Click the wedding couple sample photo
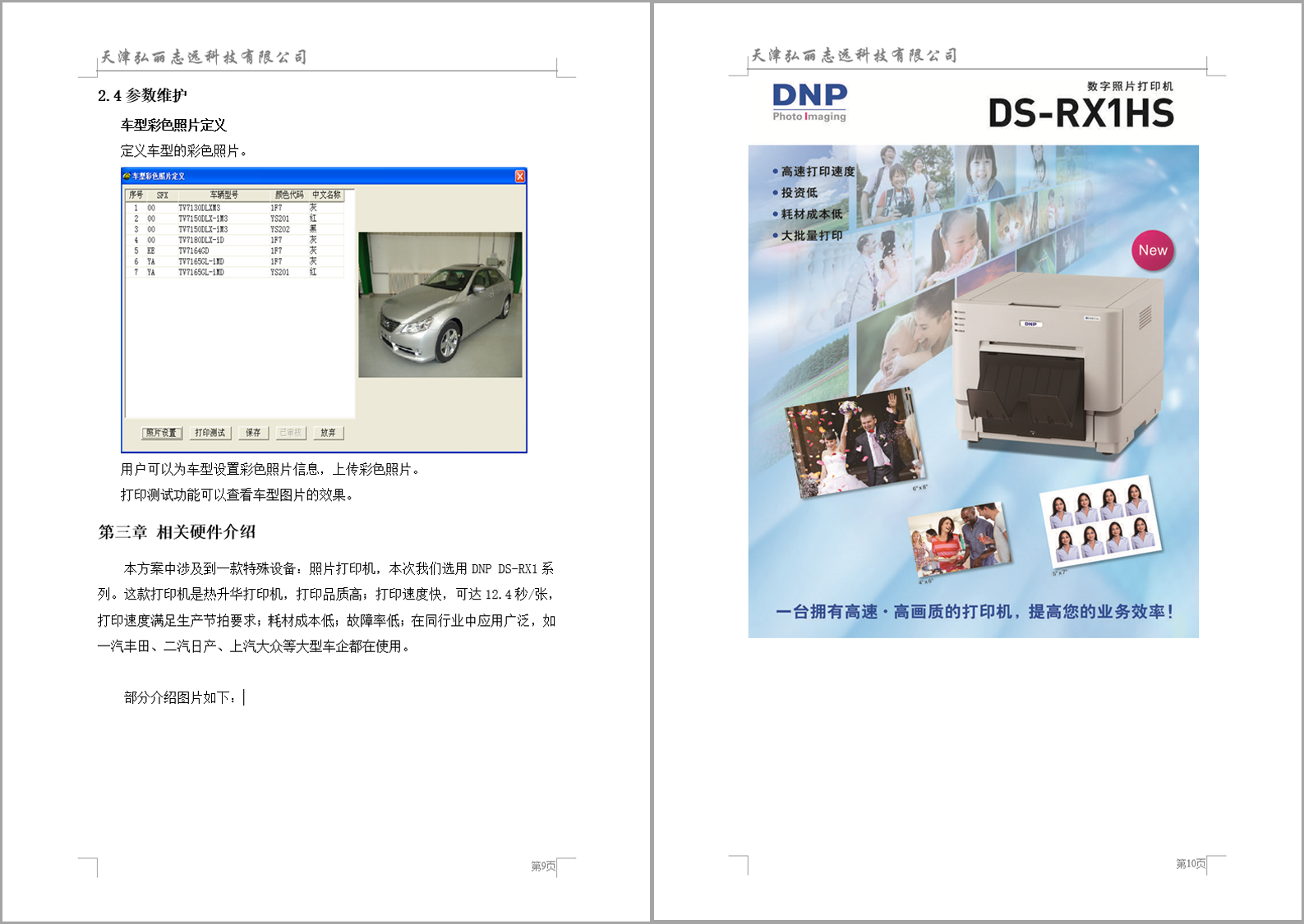 tap(855, 442)
